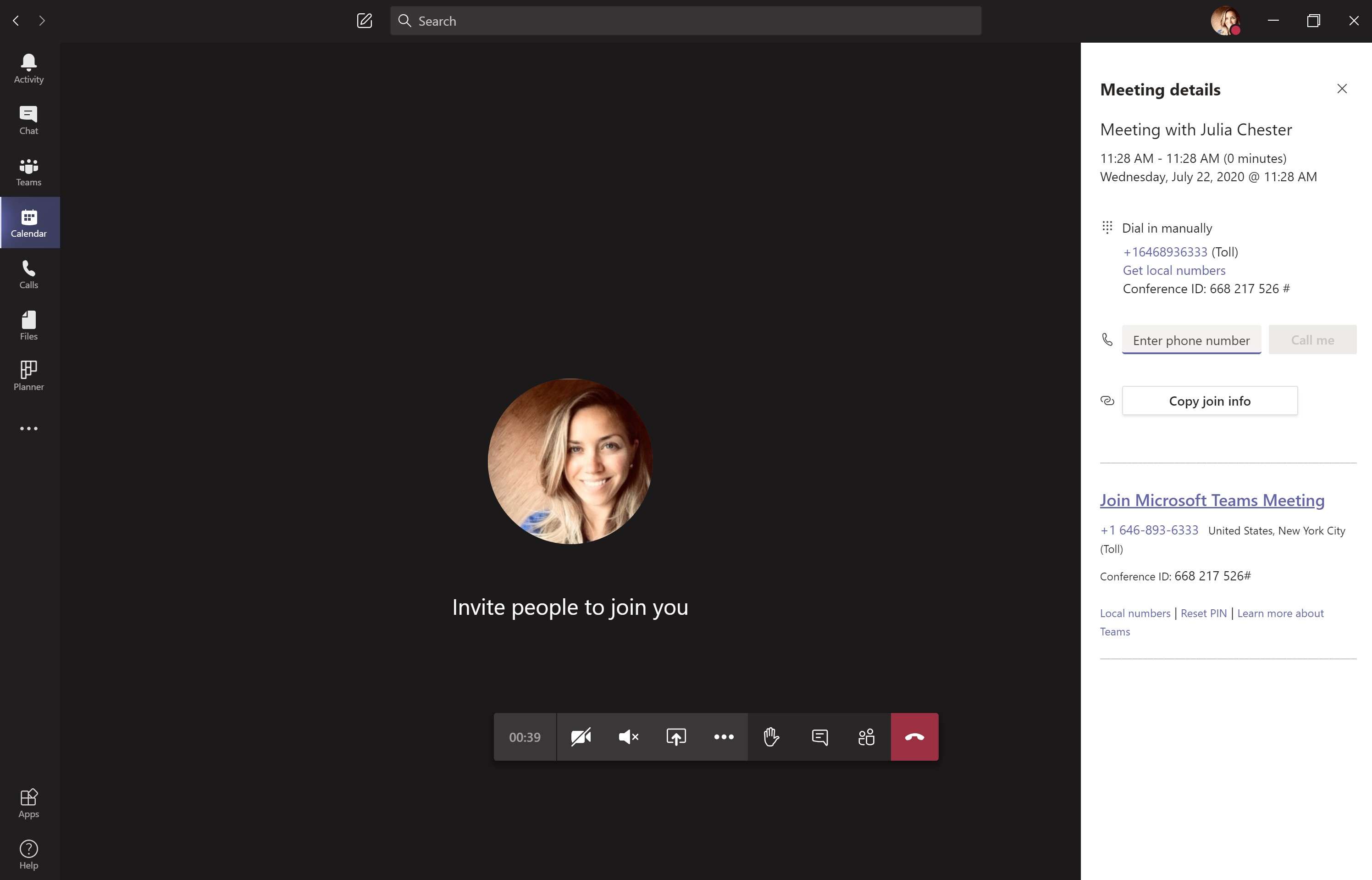
Task: Open the Activity feed
Action: click(28, 68)
